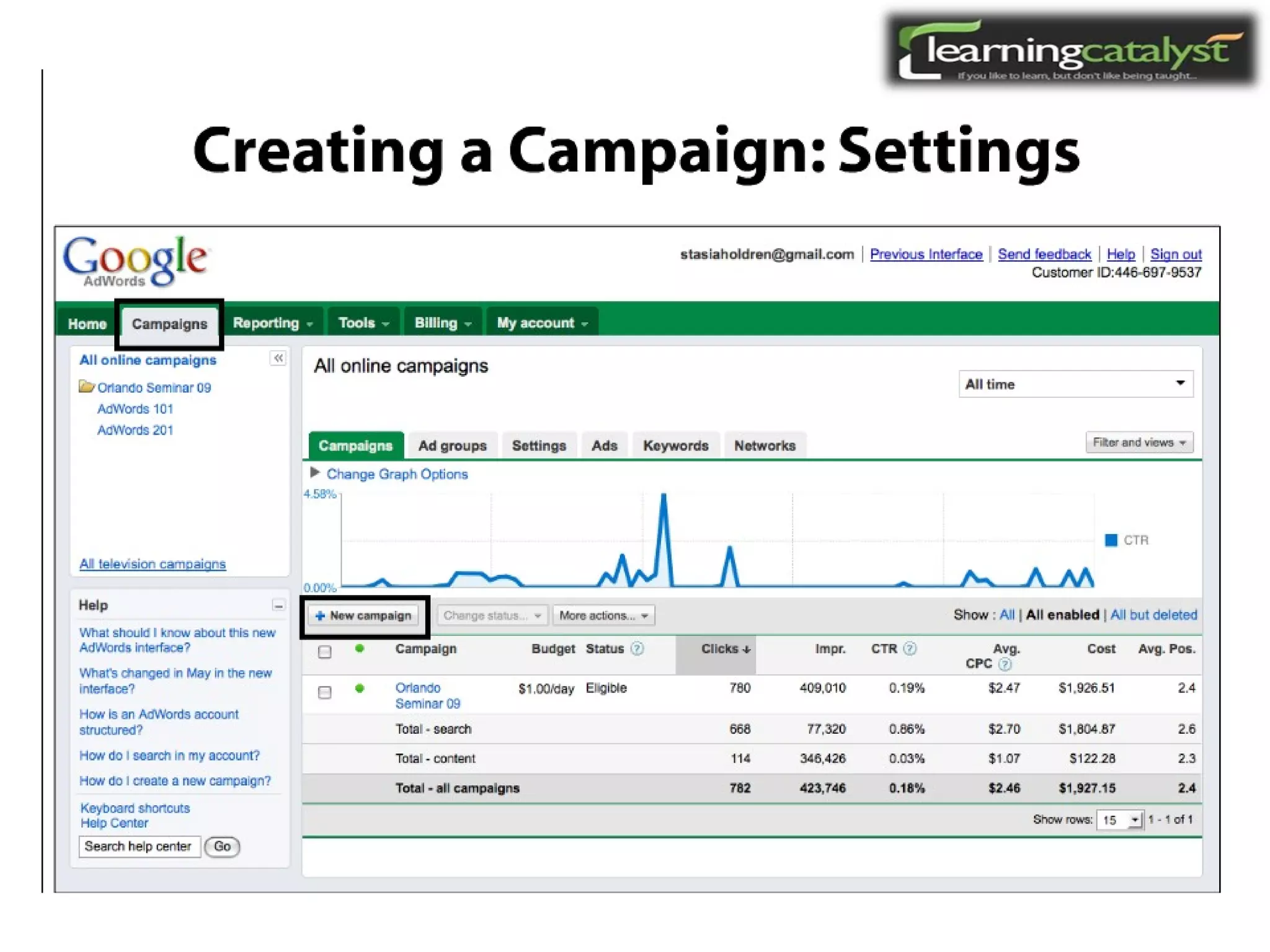The image size is (1270, 952).
Task: Minimize the Help panel via the minus icon
Action: point(278,606)
